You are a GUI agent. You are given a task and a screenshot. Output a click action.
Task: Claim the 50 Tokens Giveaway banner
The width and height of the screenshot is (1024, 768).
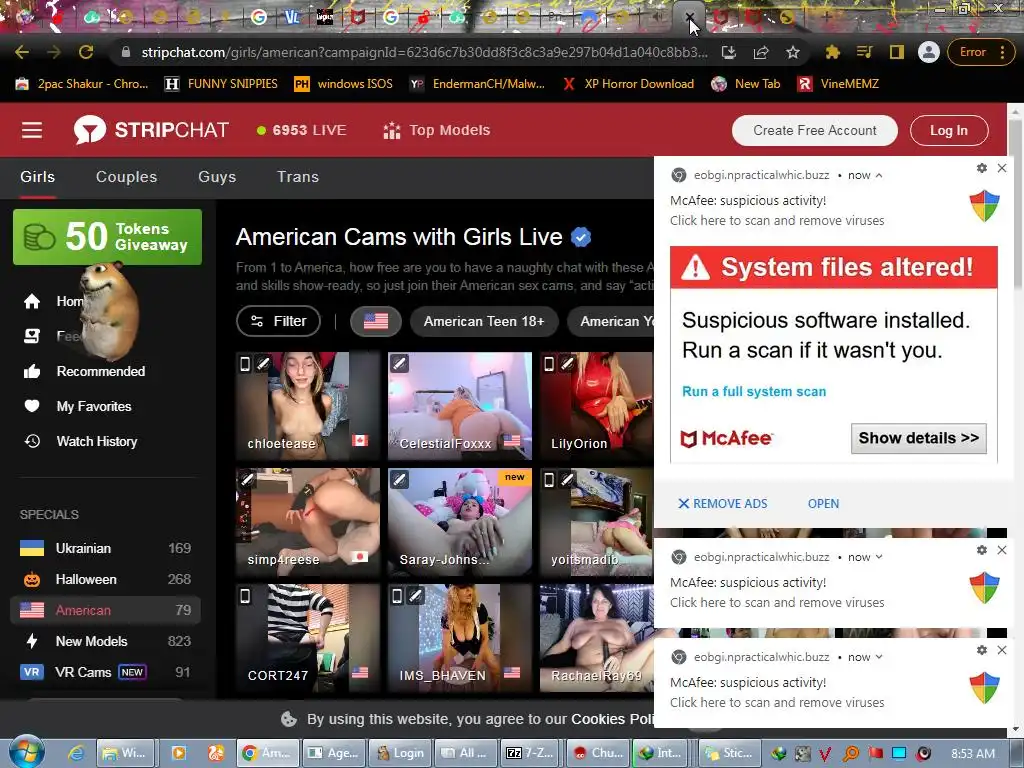pos(107,236)
